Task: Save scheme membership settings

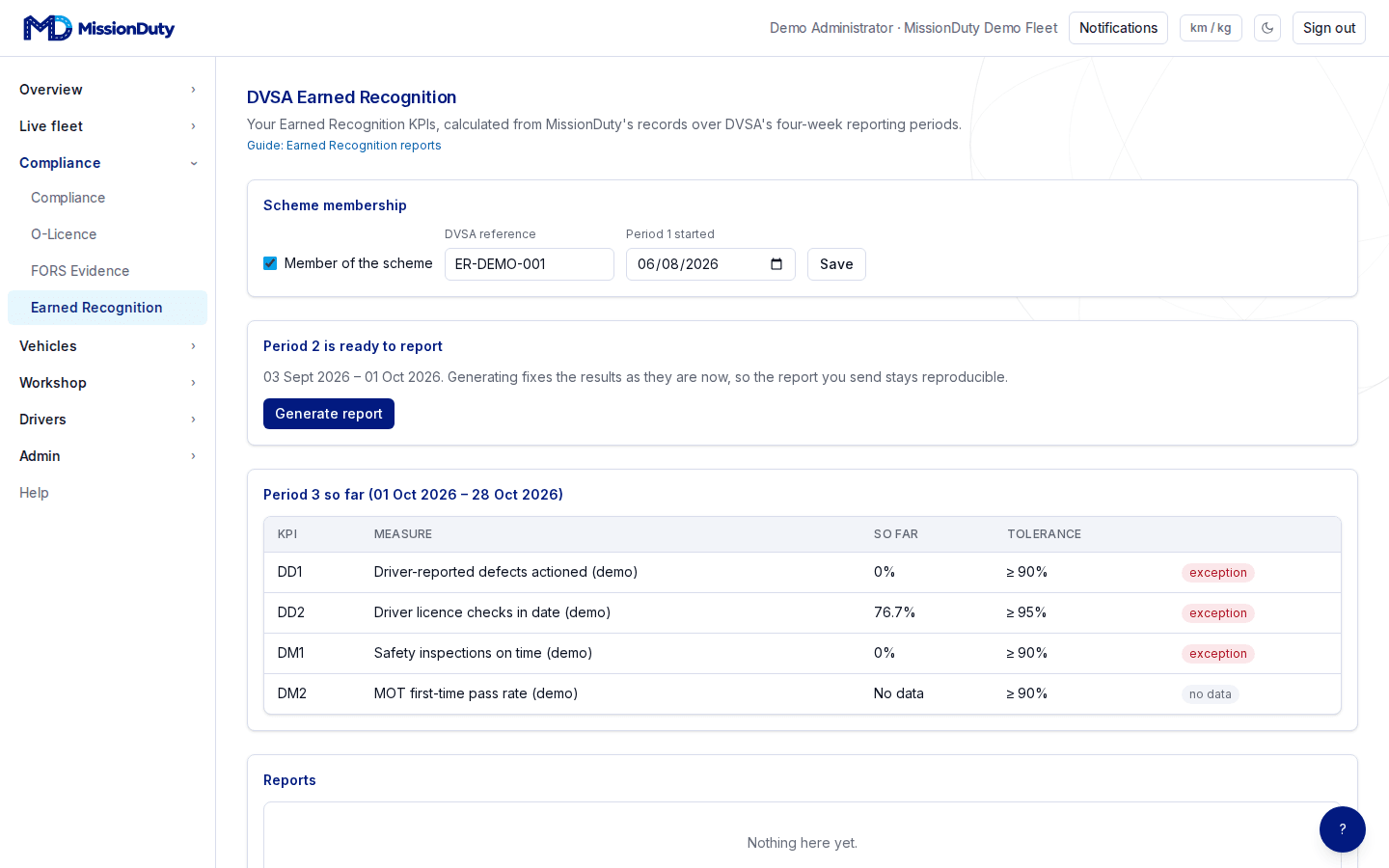Action: point(836,264)
